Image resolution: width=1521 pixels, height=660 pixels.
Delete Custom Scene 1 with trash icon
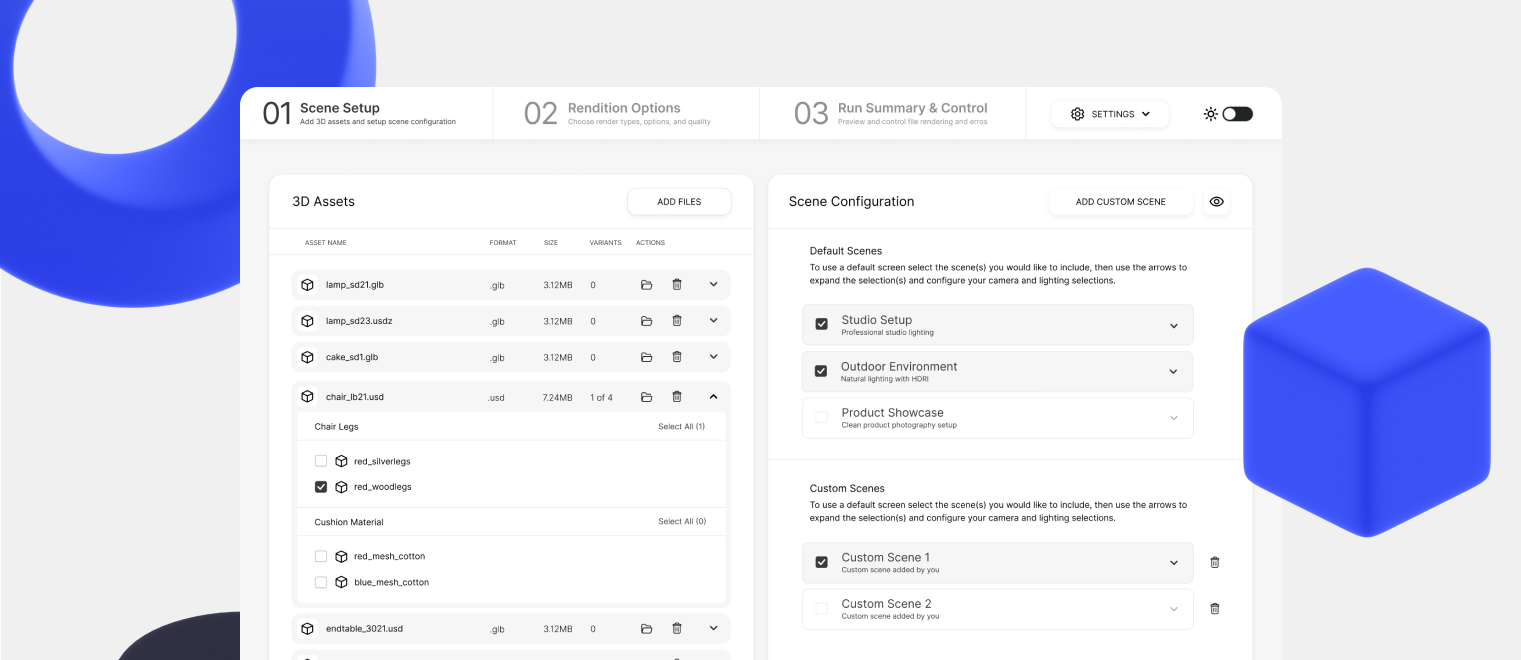pos(1215,562)
